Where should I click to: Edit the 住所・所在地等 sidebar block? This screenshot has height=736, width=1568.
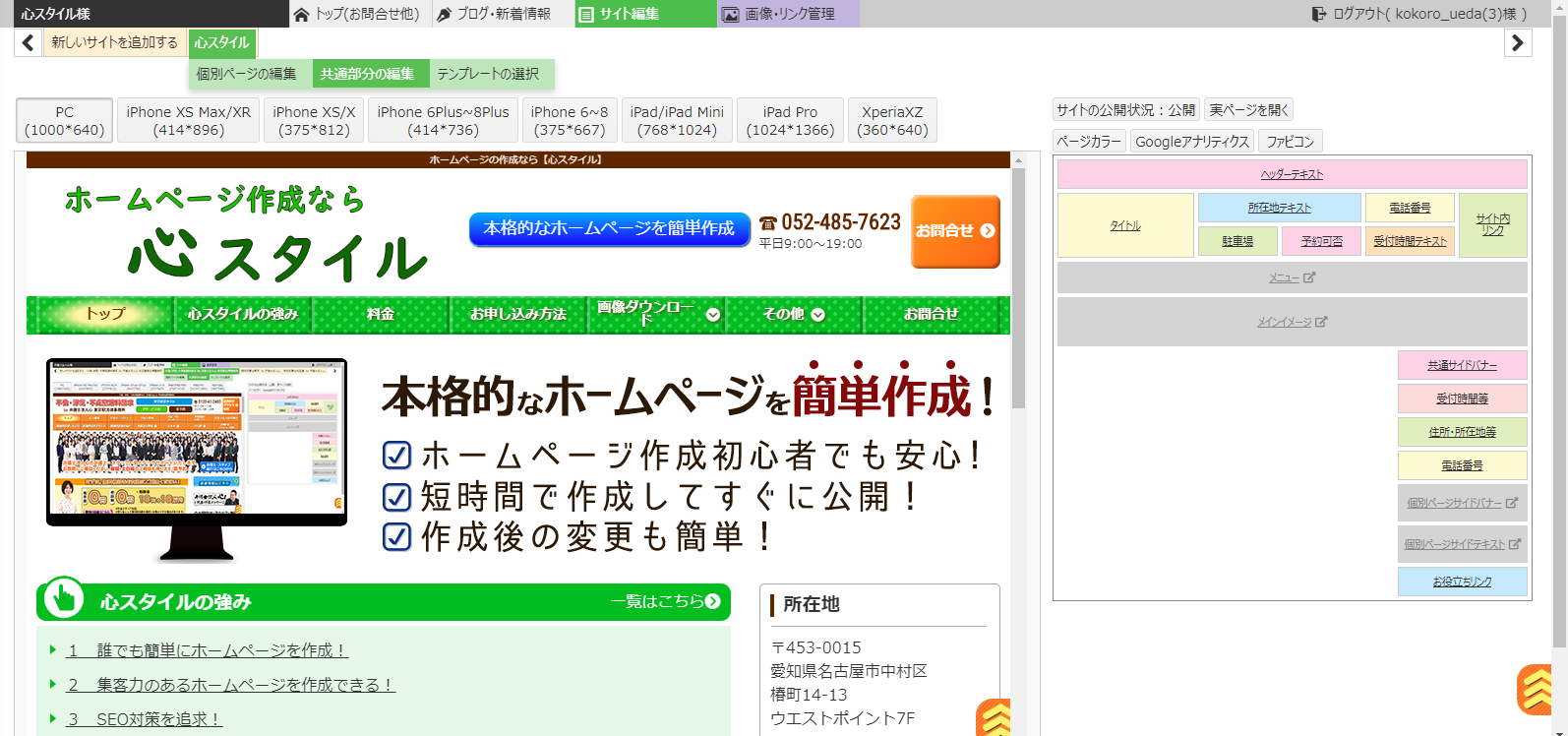point(1462,432)
